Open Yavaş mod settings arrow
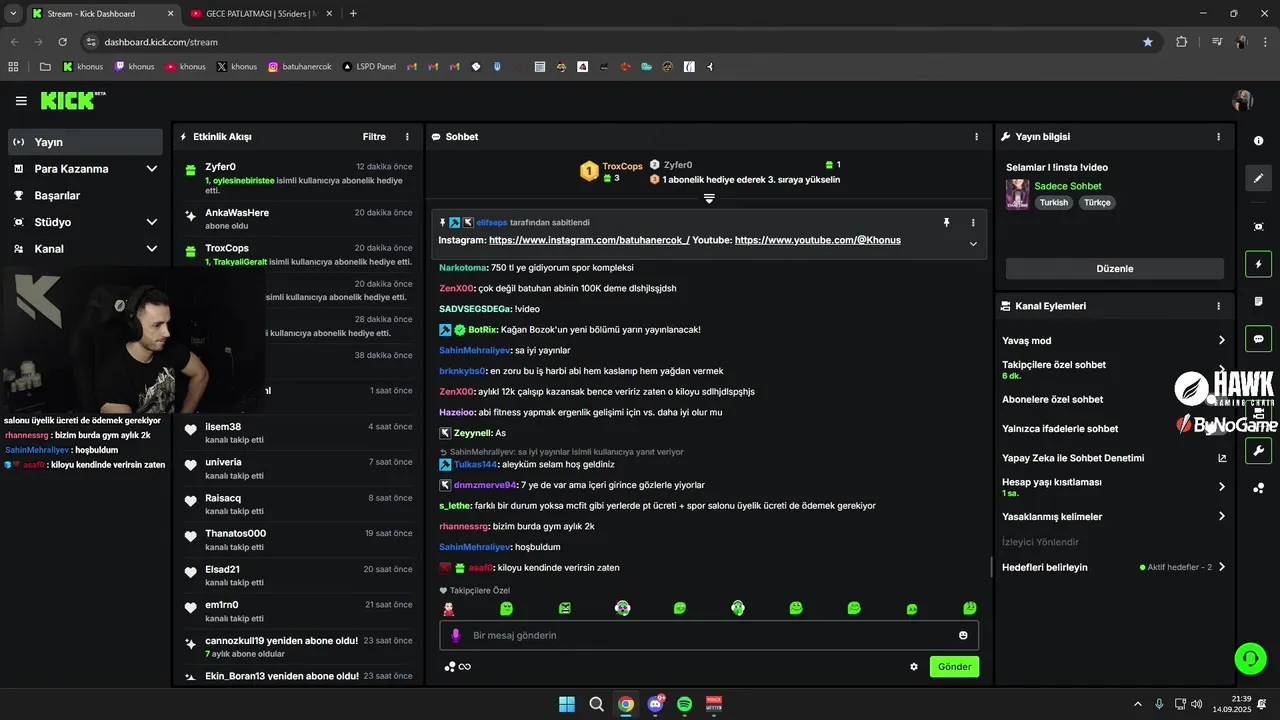The height and width of the screenshot is (720, 1280). (x=1221, y=341)
